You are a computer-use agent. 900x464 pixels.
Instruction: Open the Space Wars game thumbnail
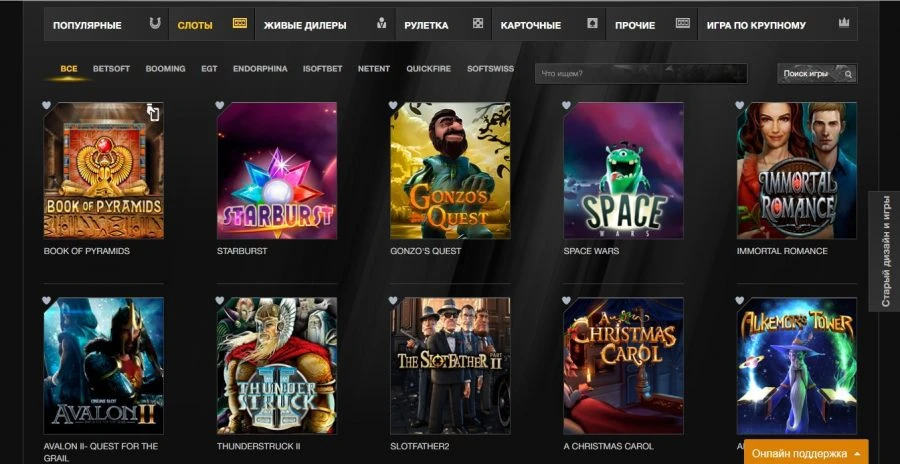(624, 171)
